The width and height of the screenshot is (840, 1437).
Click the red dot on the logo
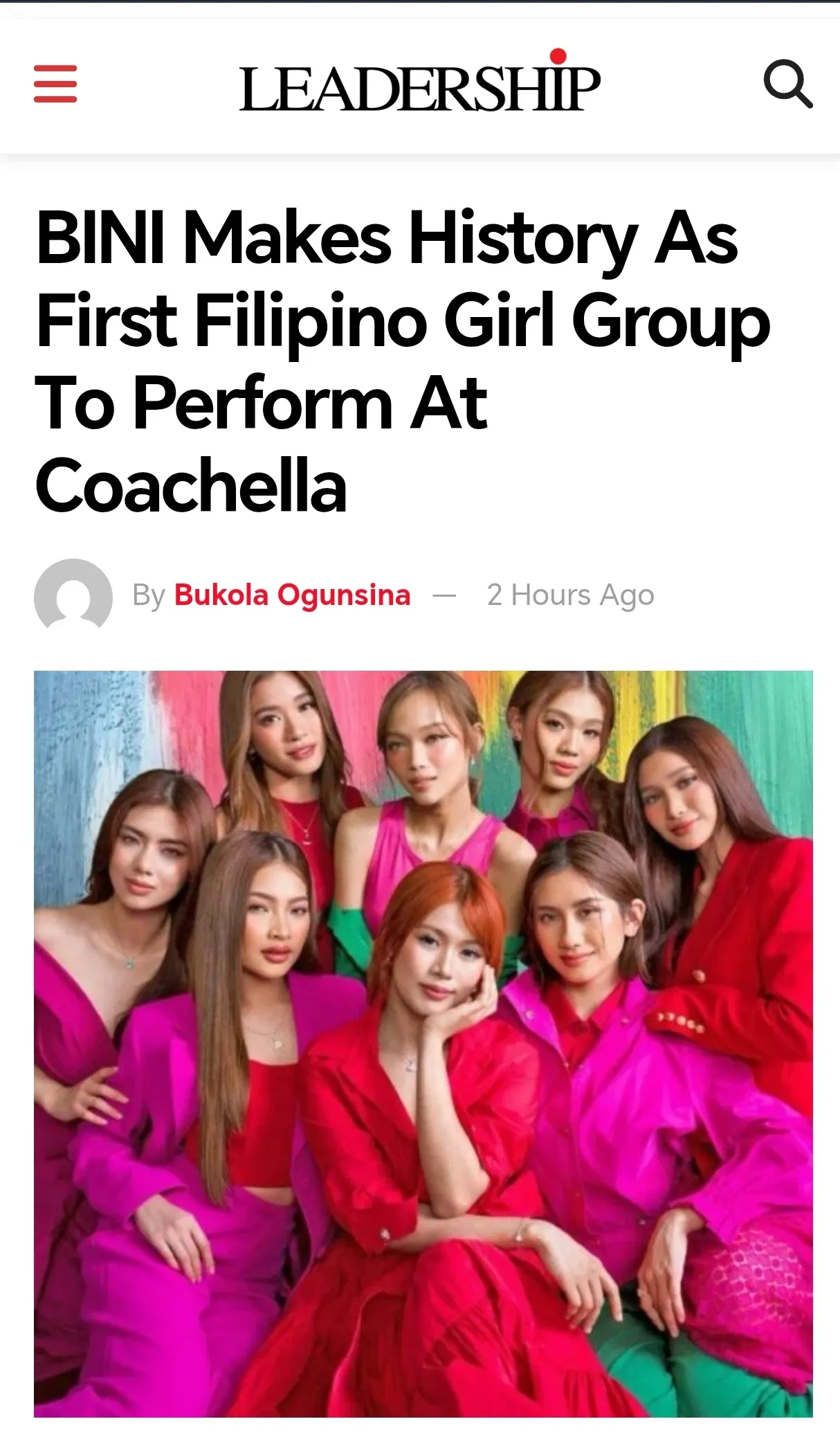point(558,56)
